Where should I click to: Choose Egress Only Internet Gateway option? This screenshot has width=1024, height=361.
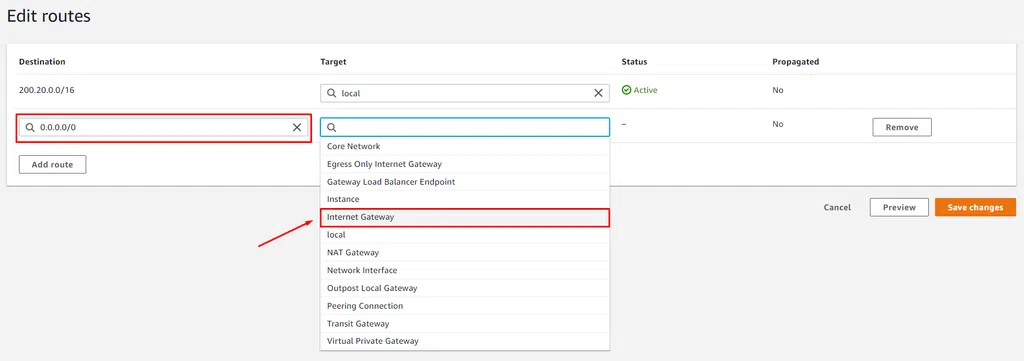click(465, 164)
